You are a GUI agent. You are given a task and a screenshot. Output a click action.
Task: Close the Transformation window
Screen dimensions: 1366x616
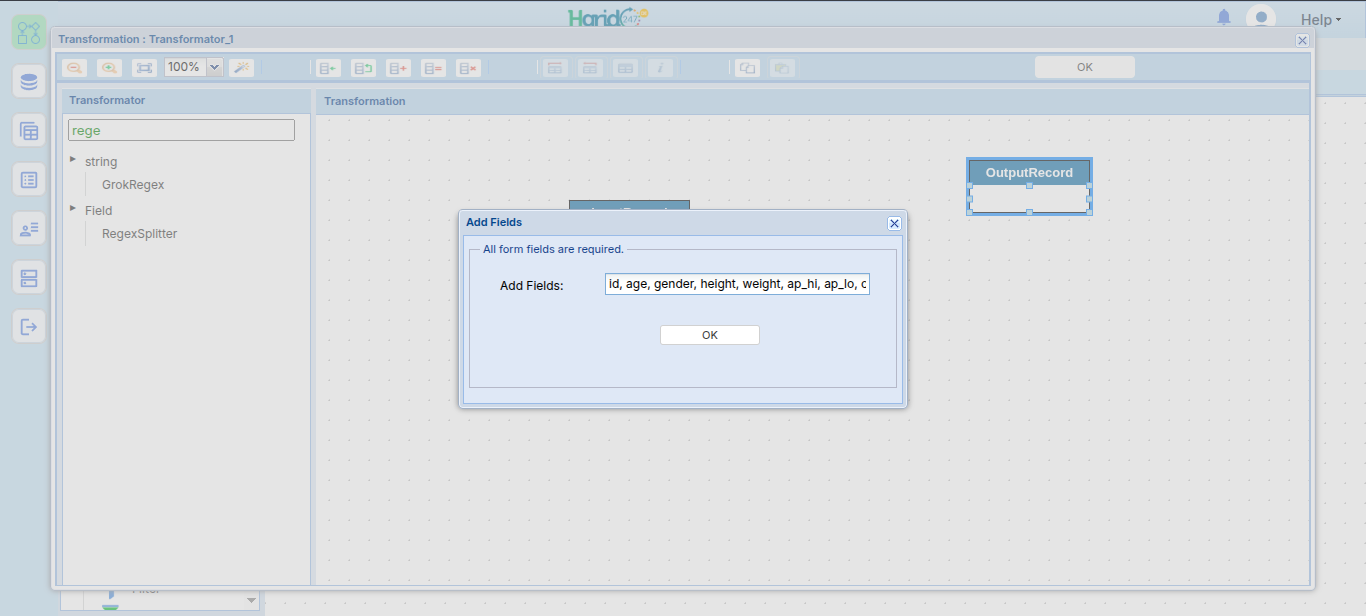(x=1302, y=40)
